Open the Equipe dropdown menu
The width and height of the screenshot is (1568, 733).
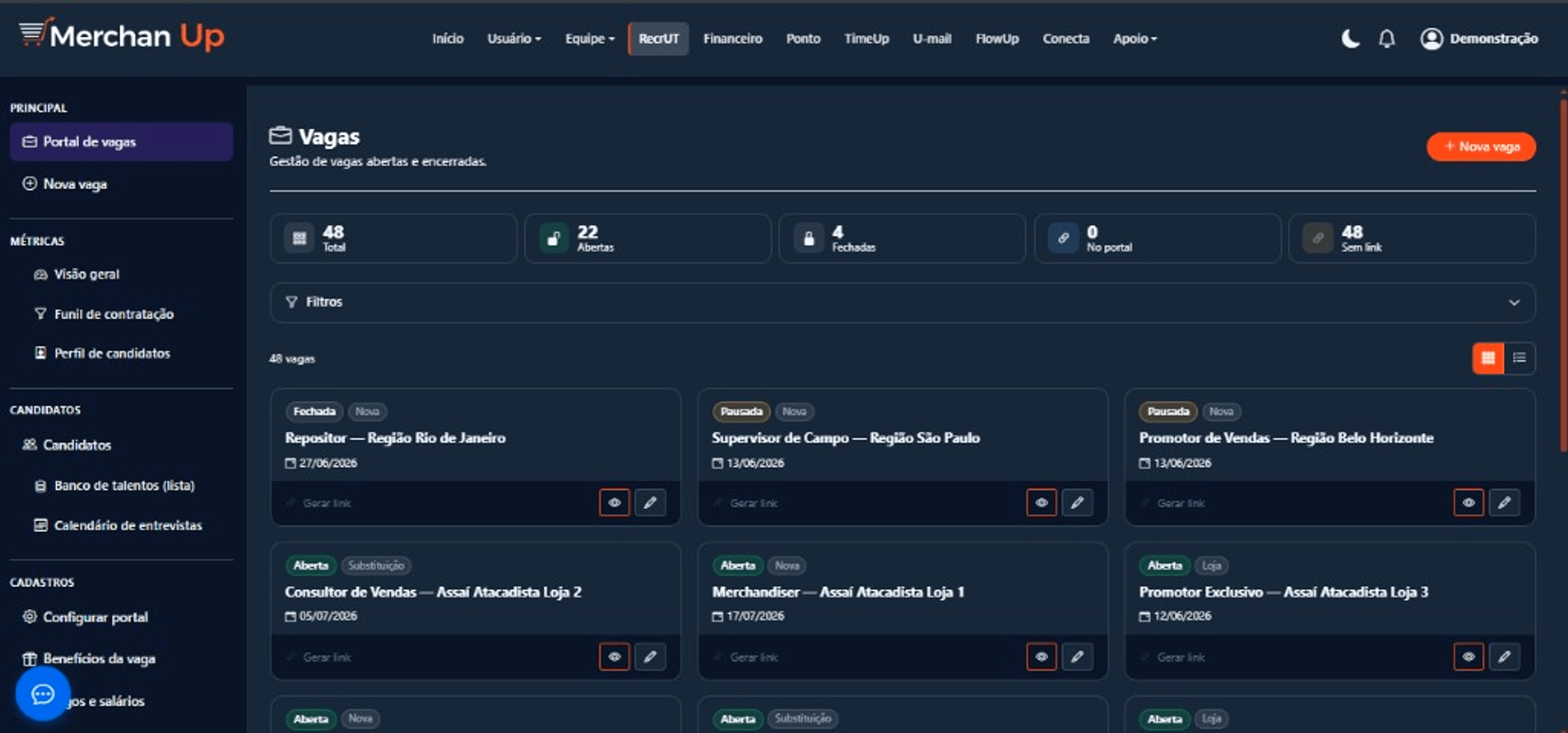pos(589,38)
